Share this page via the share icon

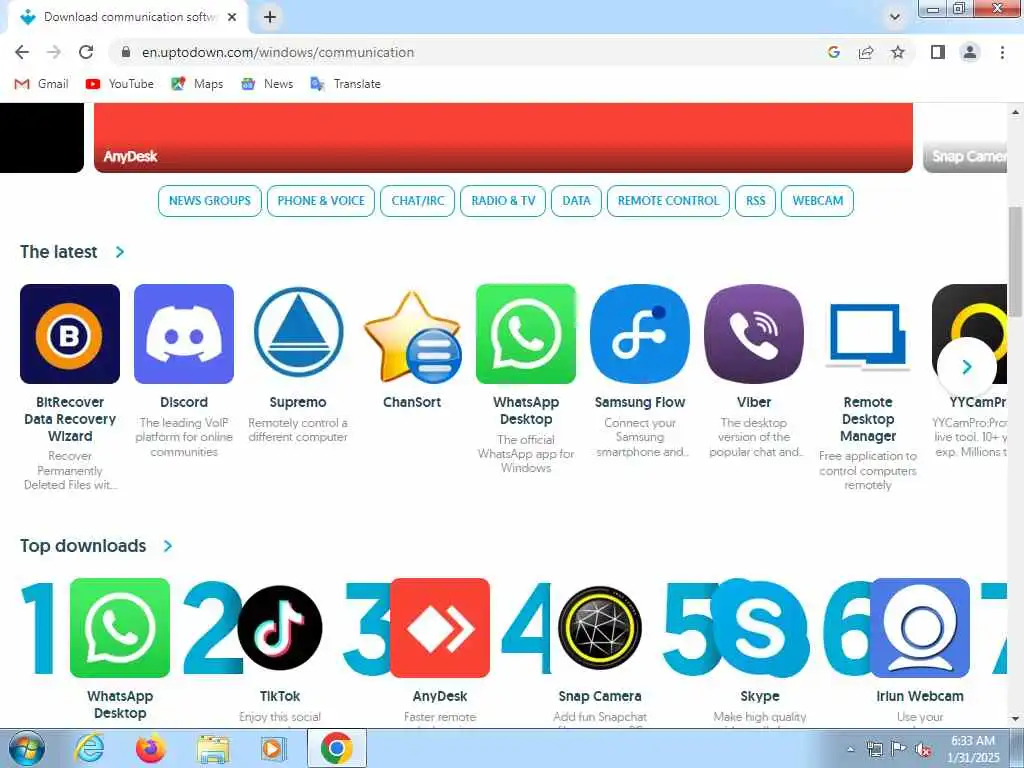tap(866, 52)
